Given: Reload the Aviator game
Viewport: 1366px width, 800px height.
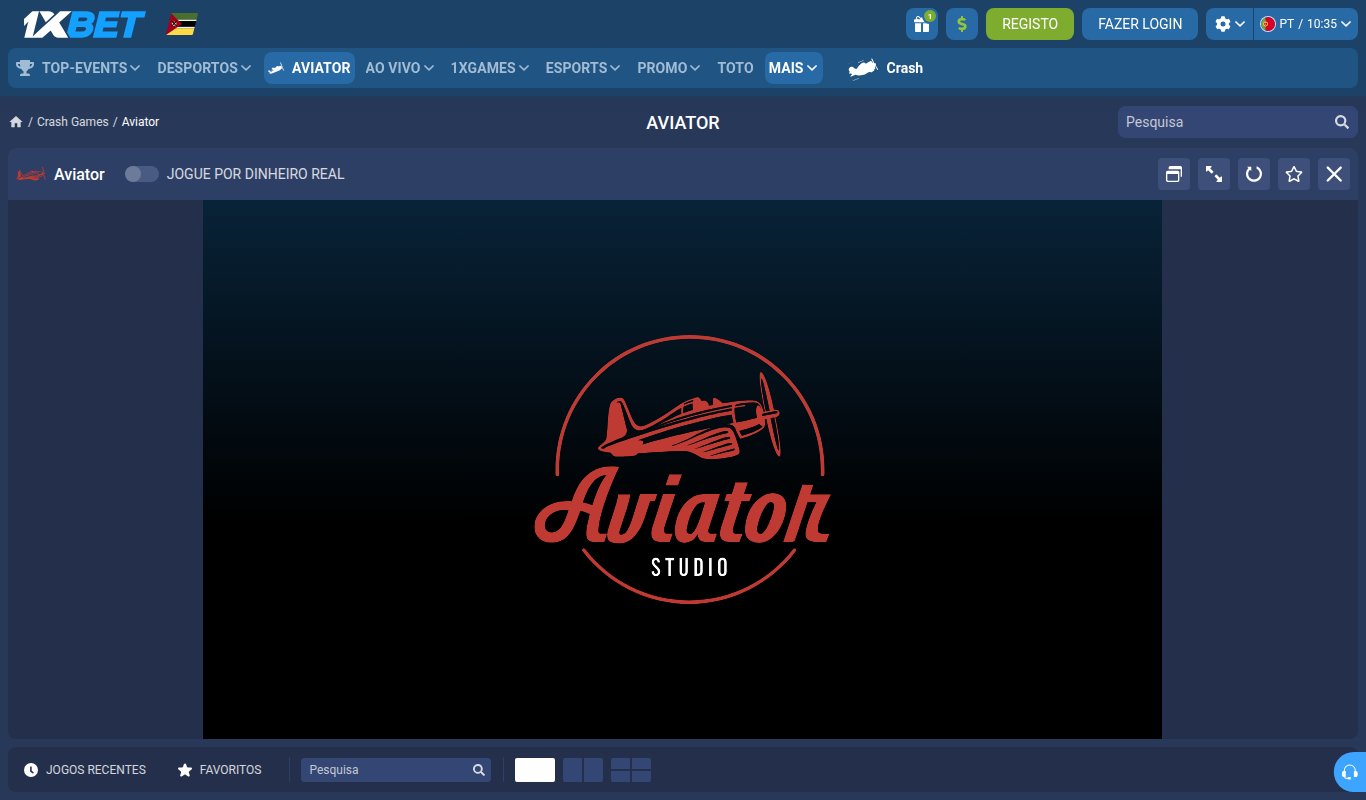Looking at the screenshot, I should tap(1254, 174).
